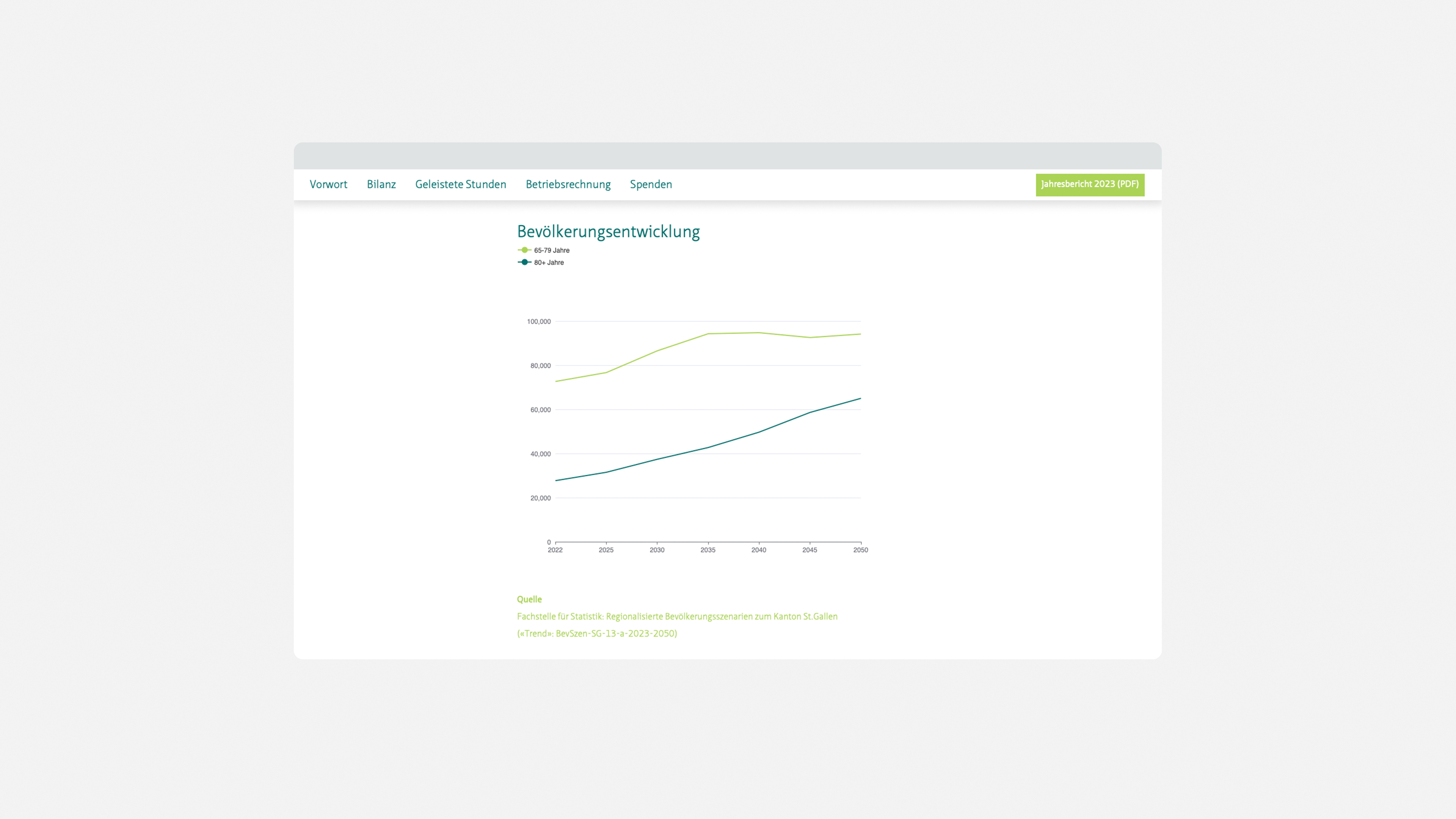Click the 40,000 y-axis label
1456x819 pixels.
click(x=540, y=454)
